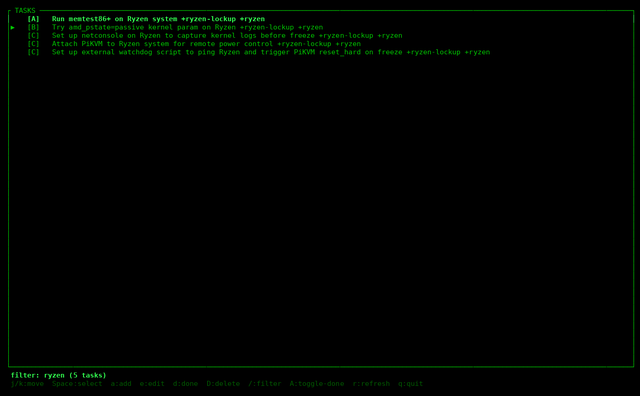Click the +ryzen-lockup tag on the amd_pstate row

coord(267,27)
